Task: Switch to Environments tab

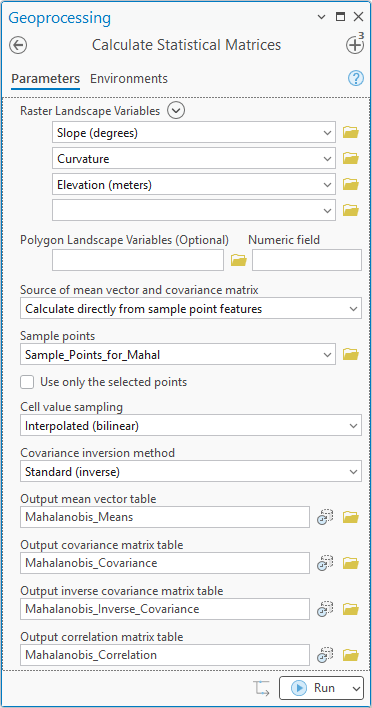Action: (x=129, y=79)
